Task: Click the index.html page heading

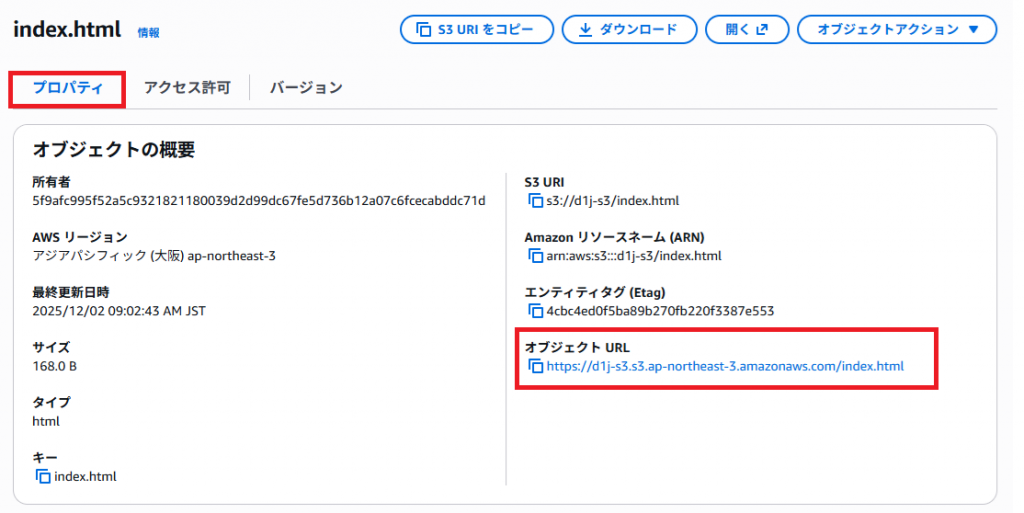Action: pyautogui.click(x=66, y=30)
